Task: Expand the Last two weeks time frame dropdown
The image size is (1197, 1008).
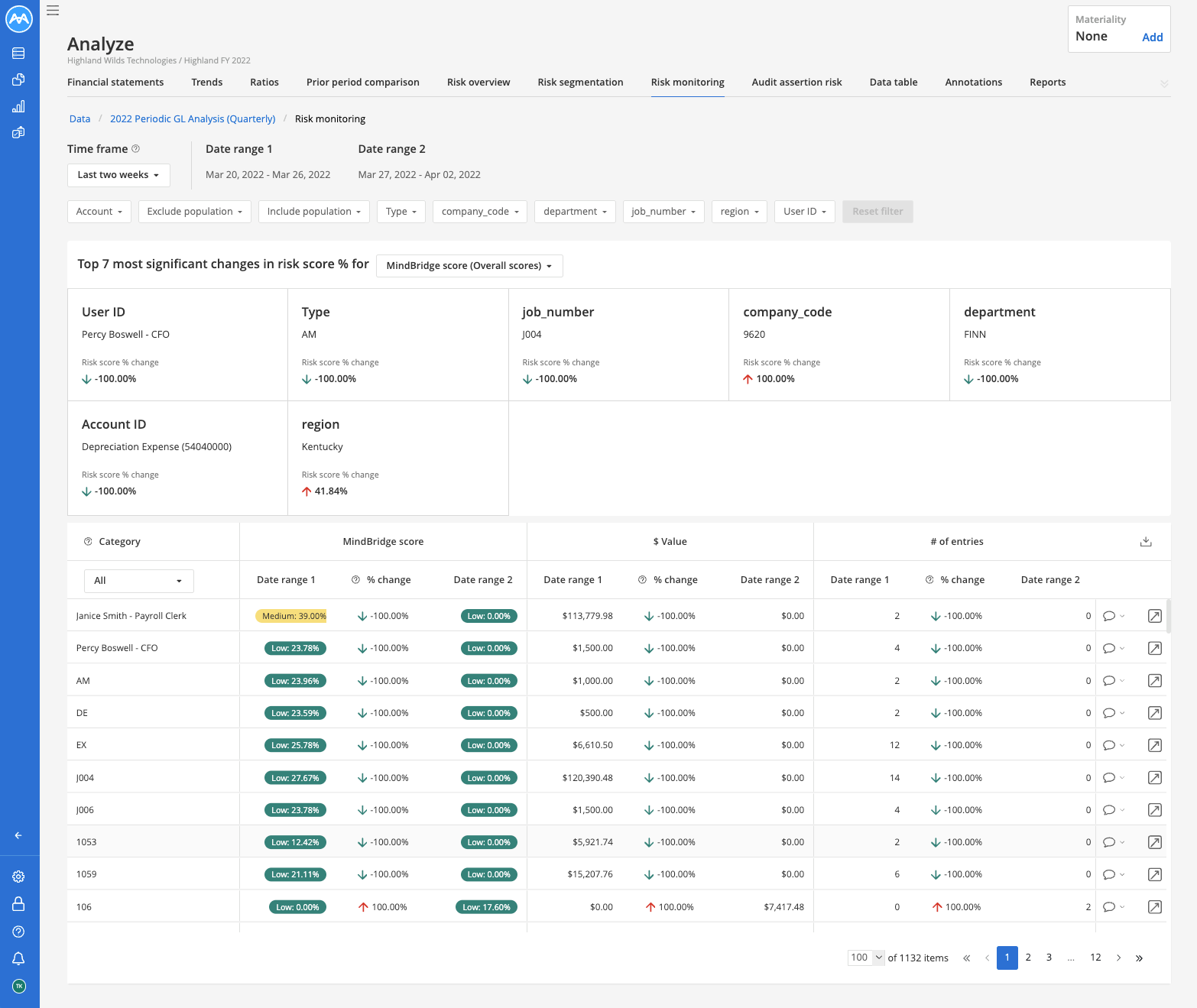Action: click(118, 175)
